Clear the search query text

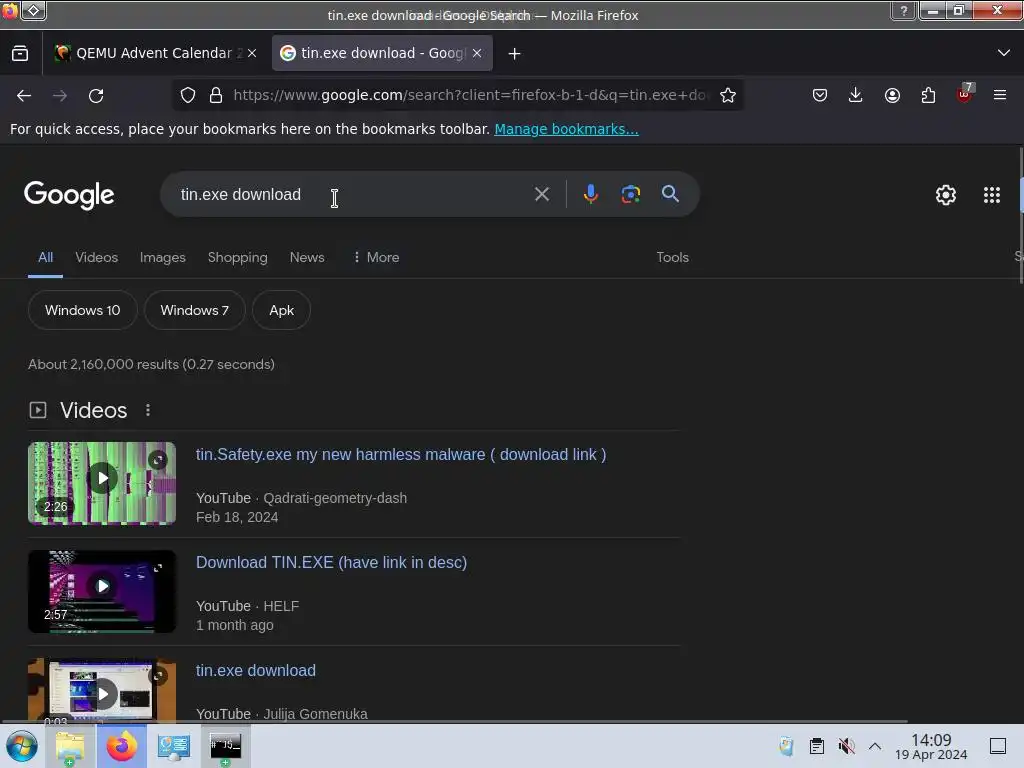[541, 194]
